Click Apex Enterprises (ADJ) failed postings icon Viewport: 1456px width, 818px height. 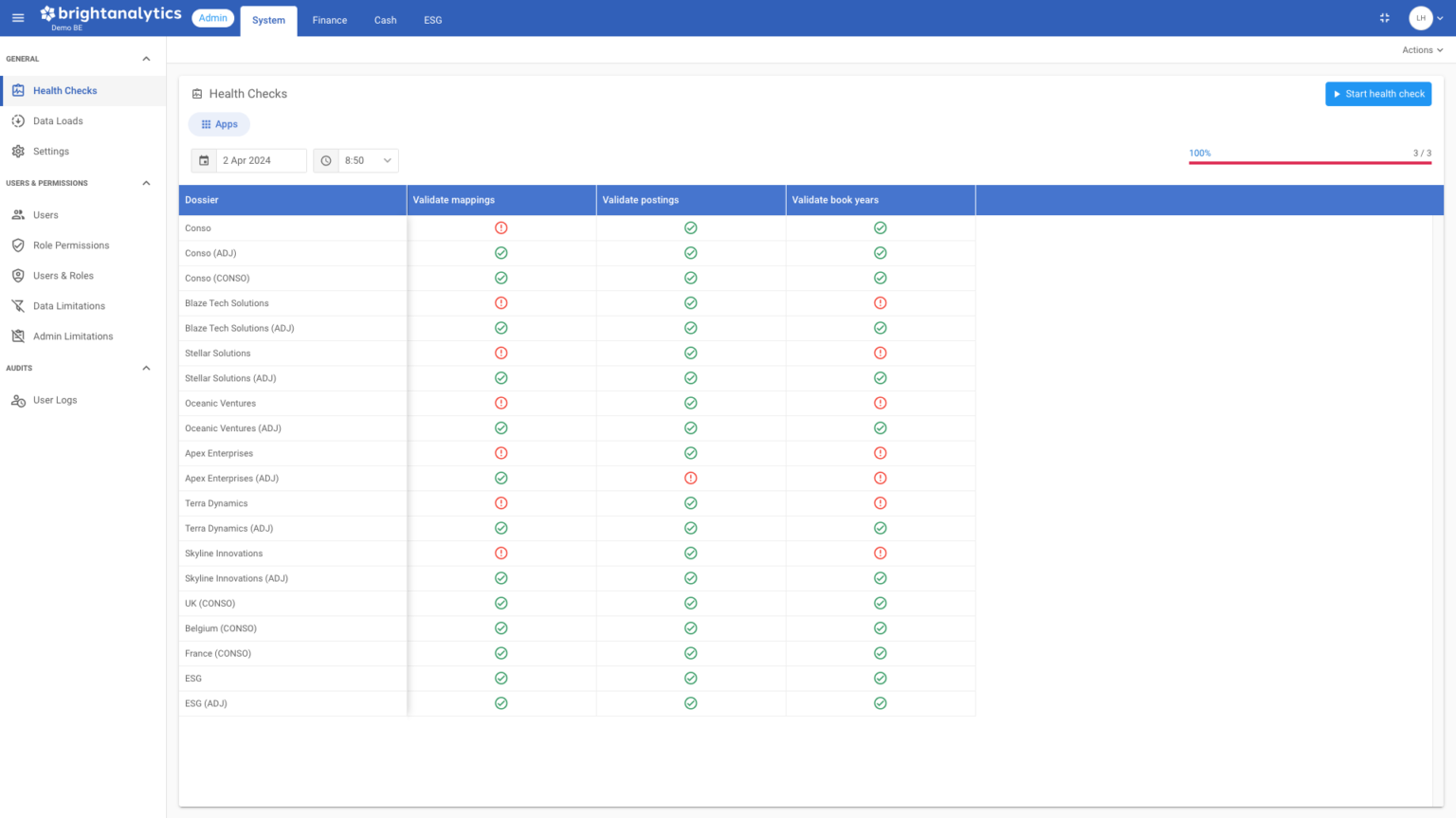(x=691, y=479)
